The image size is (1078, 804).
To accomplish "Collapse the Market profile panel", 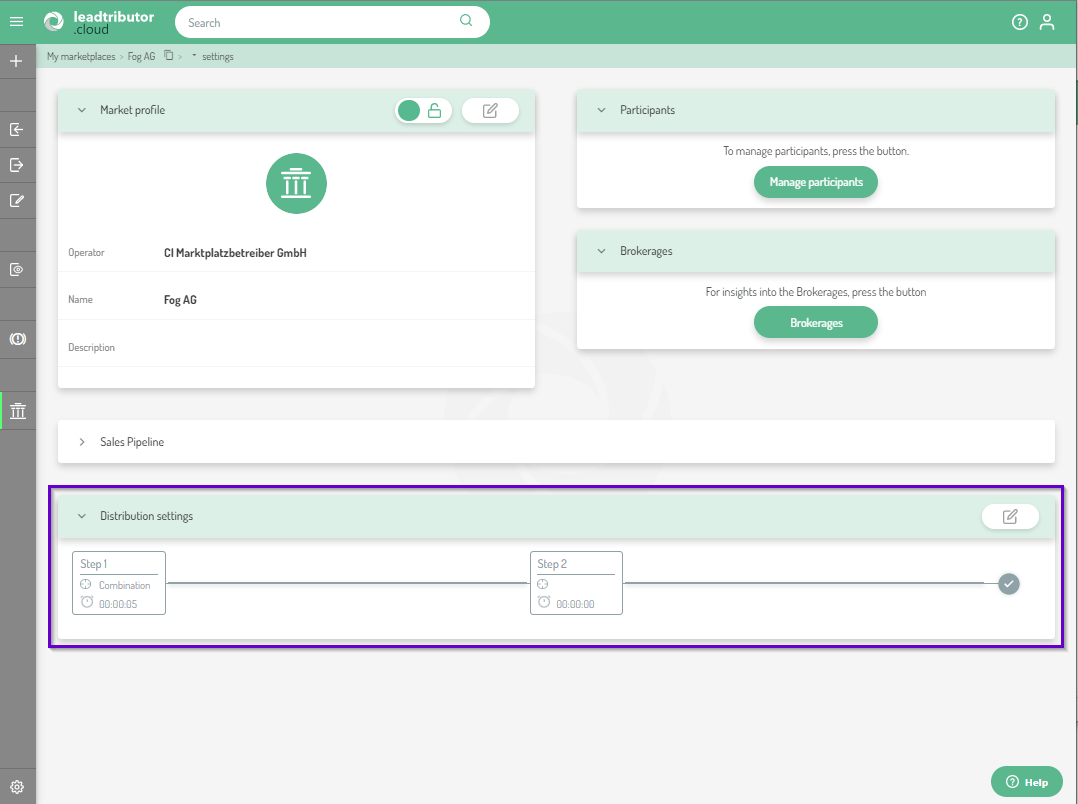I will click(82, 110).
